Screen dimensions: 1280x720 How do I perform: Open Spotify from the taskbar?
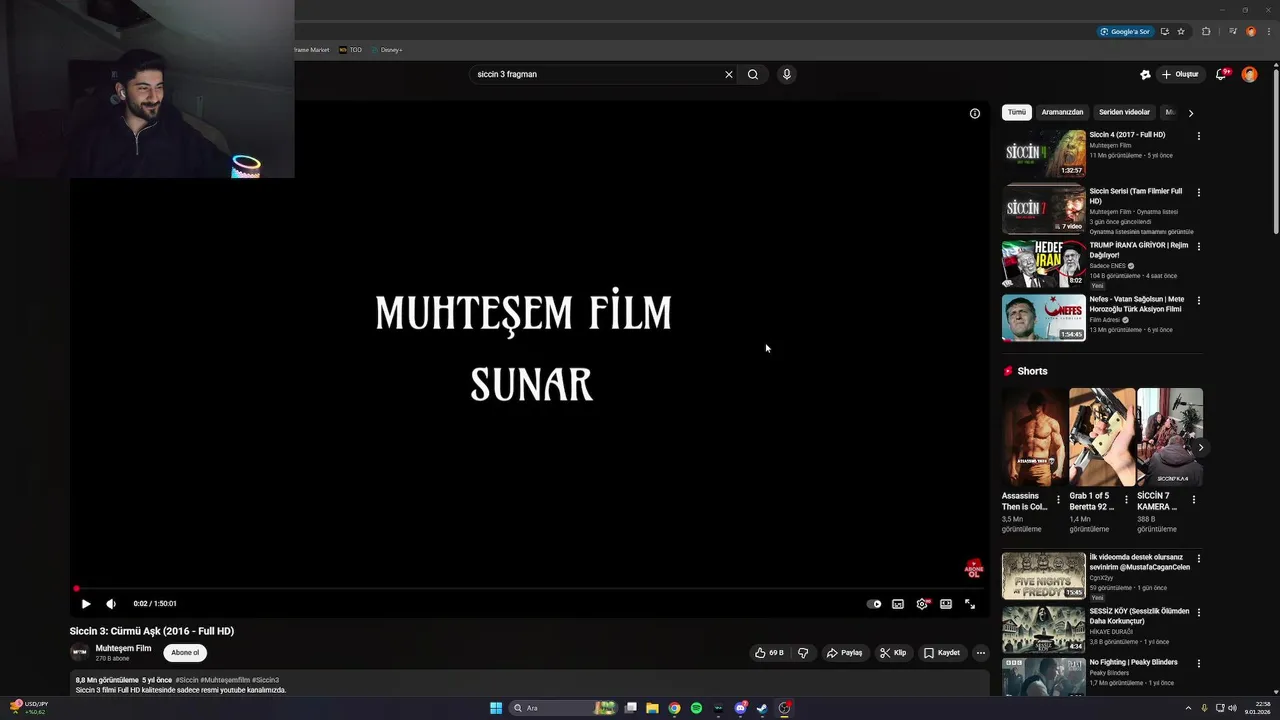tap(696, 708)
